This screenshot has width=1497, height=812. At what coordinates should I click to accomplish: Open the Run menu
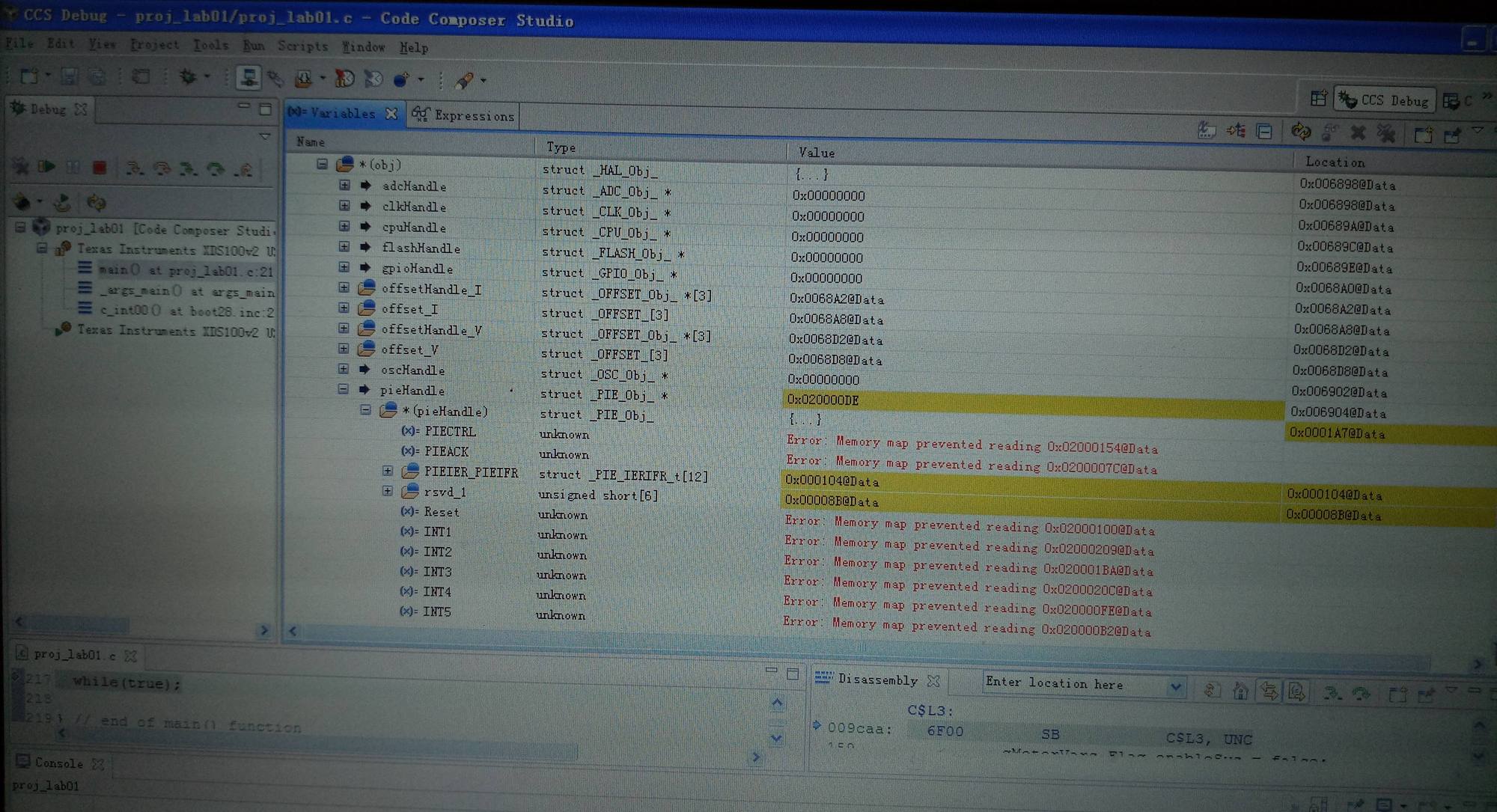pyautogui.click(x=253, y=46)
